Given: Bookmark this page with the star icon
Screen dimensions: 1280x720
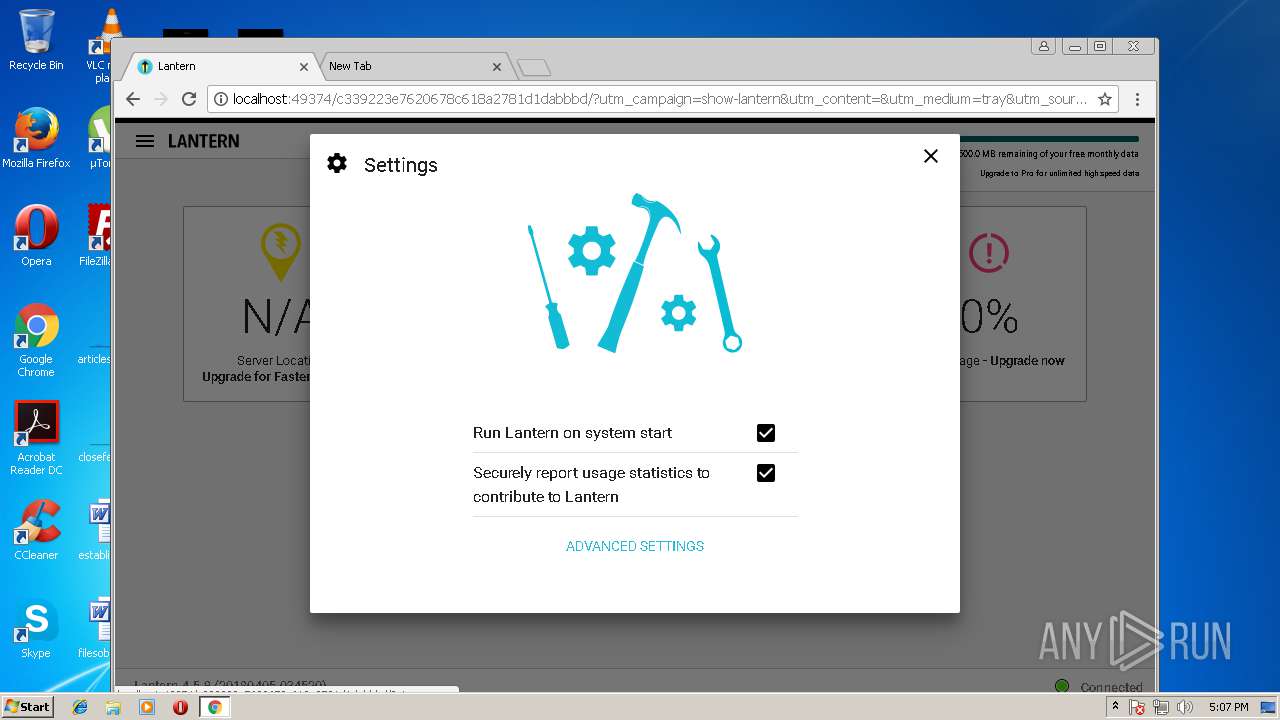Looking at the screenshot, I should 1105,99.
